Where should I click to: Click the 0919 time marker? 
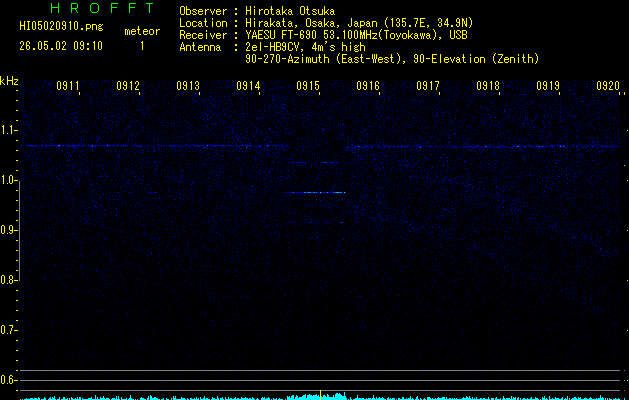548,85
